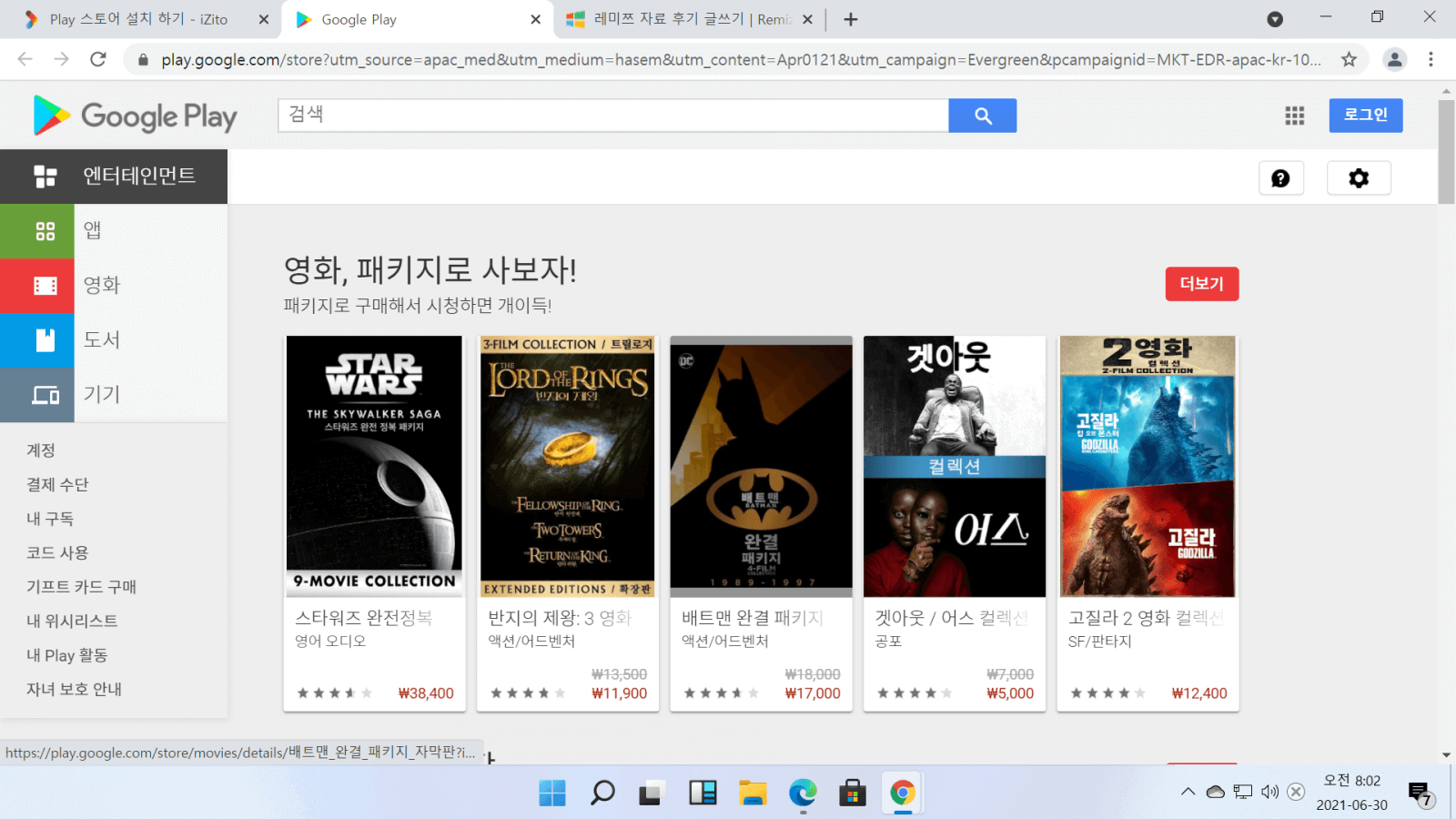
Task: Select 영화 category label
Action: click(x=102, y=286)
